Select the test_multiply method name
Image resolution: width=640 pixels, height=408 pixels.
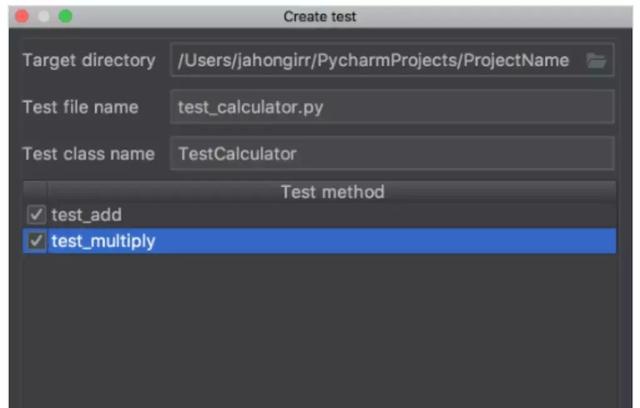(x=103, y=241)
